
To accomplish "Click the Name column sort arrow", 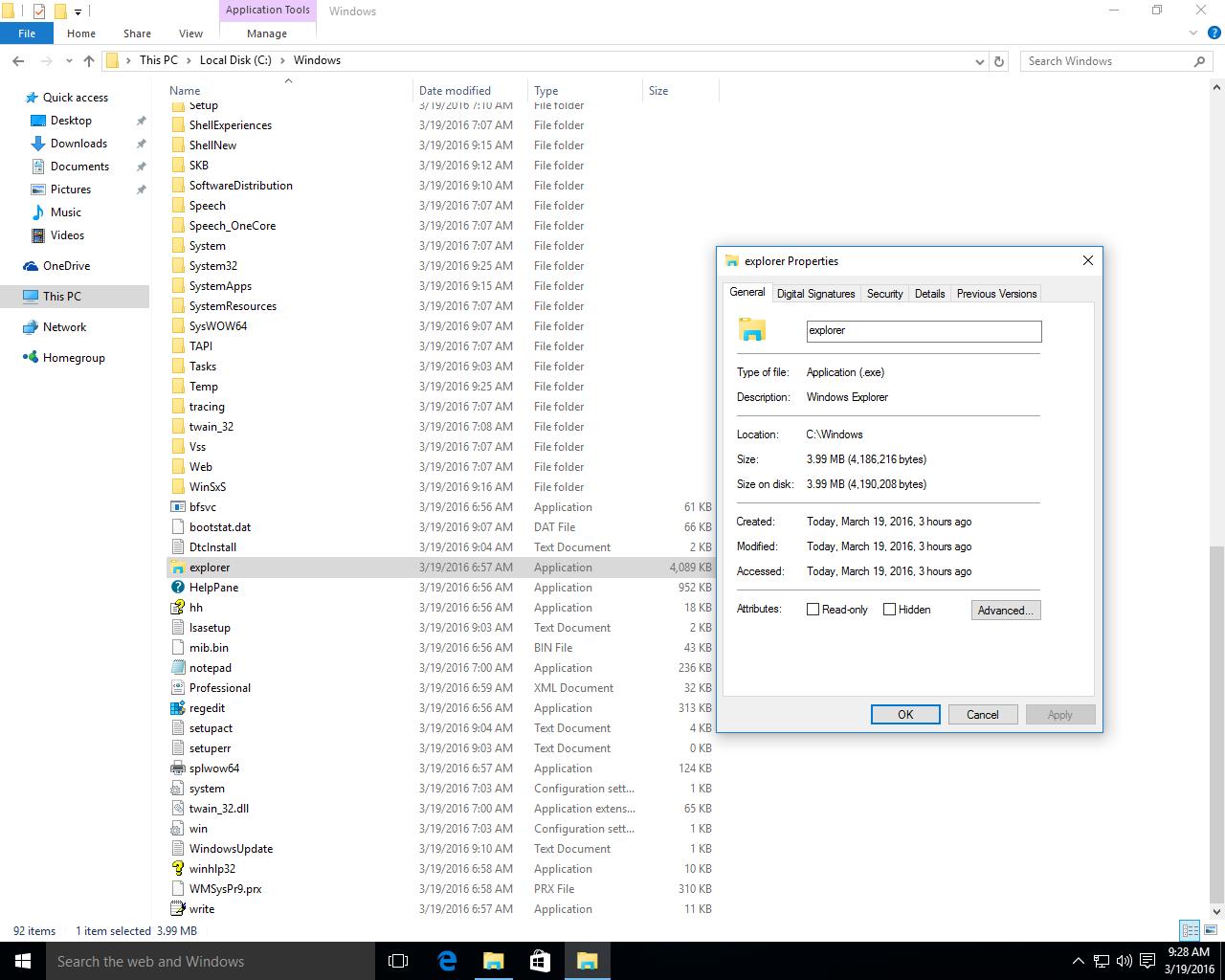I will click(288, 81).
